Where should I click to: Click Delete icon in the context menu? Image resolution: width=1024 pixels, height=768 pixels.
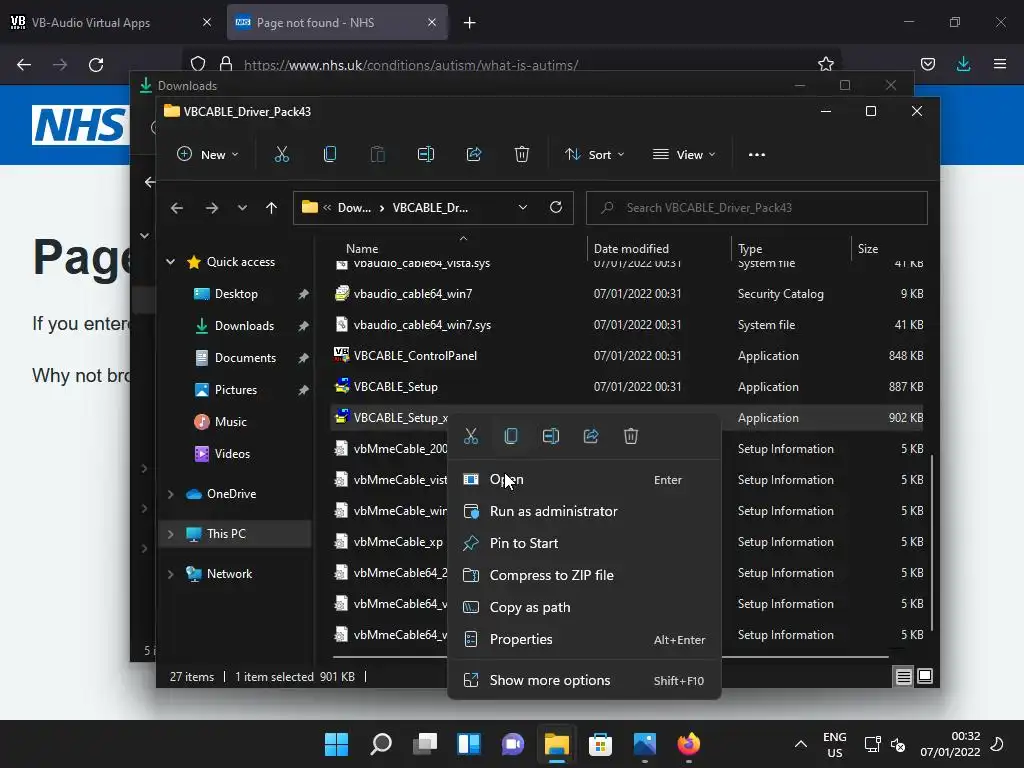coord(631,436)
